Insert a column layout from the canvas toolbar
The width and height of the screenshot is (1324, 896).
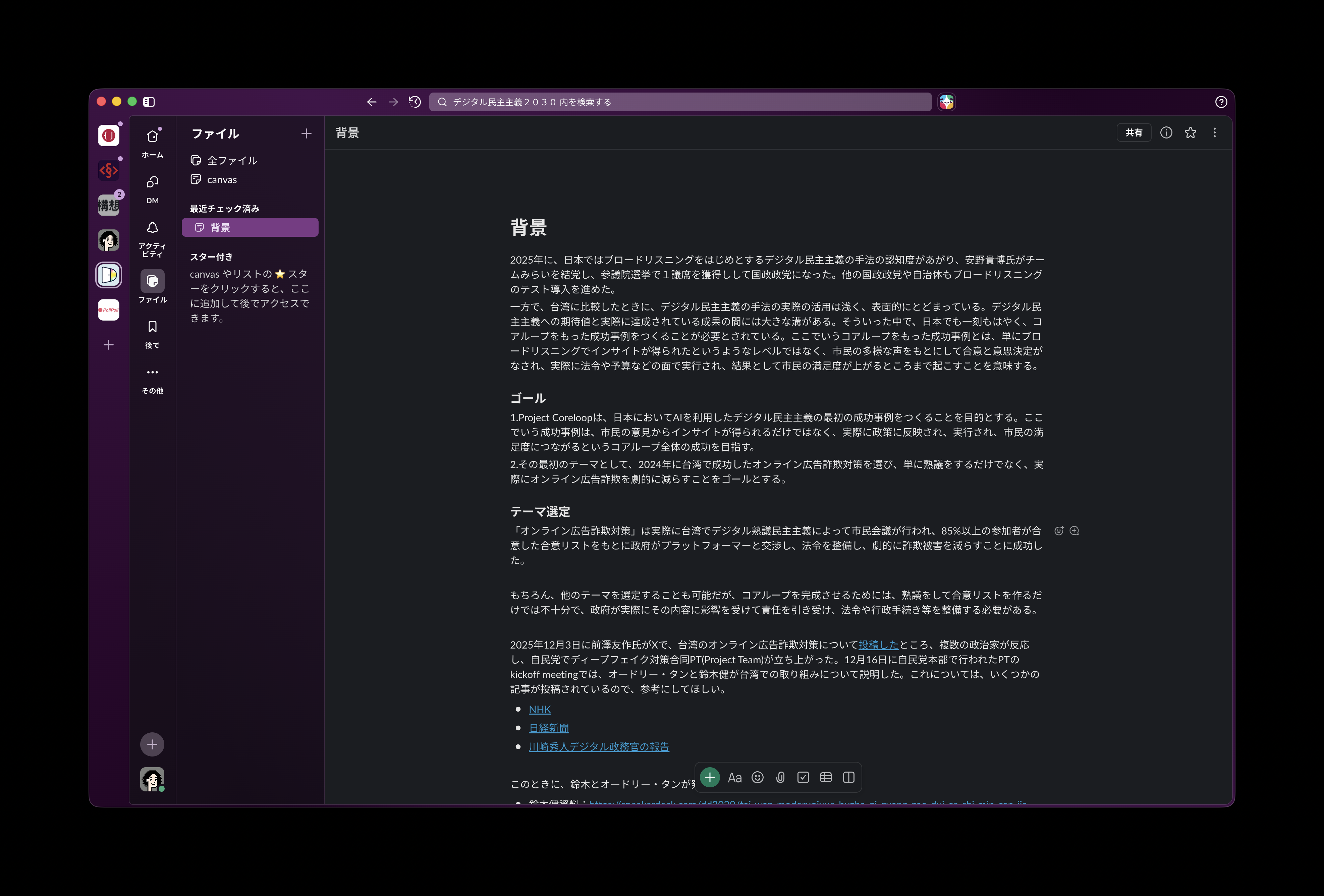(848, 778)
